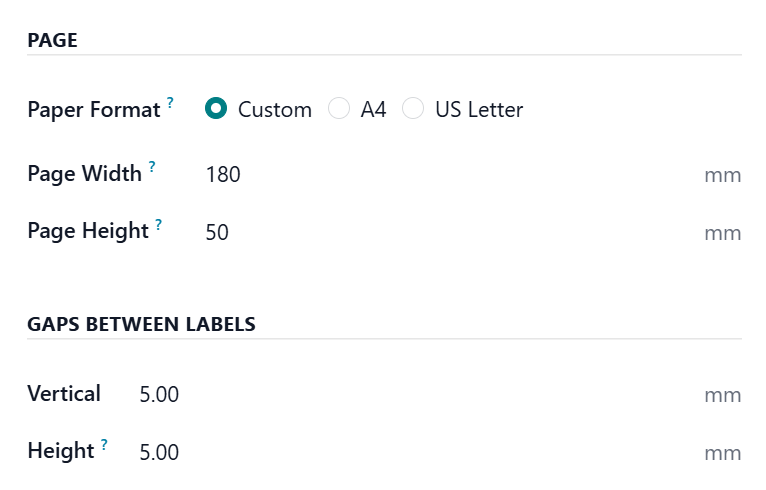Select the Custom paper format radio
This screenshot has height=490, width=766.
pos(216,109)
